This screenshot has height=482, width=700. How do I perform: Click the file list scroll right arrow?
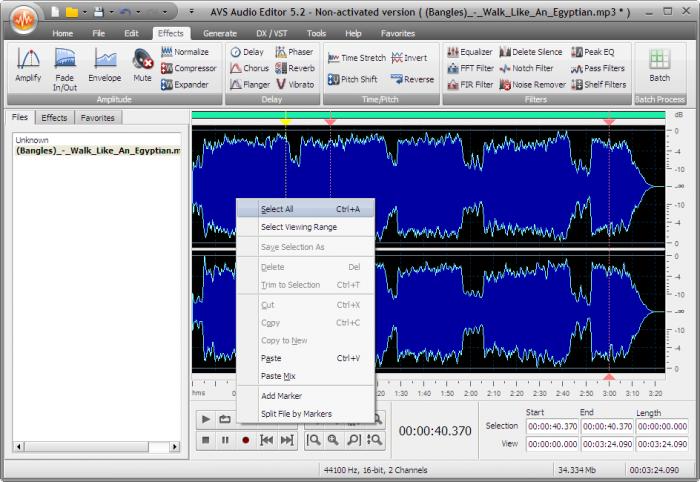click(x=175, y=446)
